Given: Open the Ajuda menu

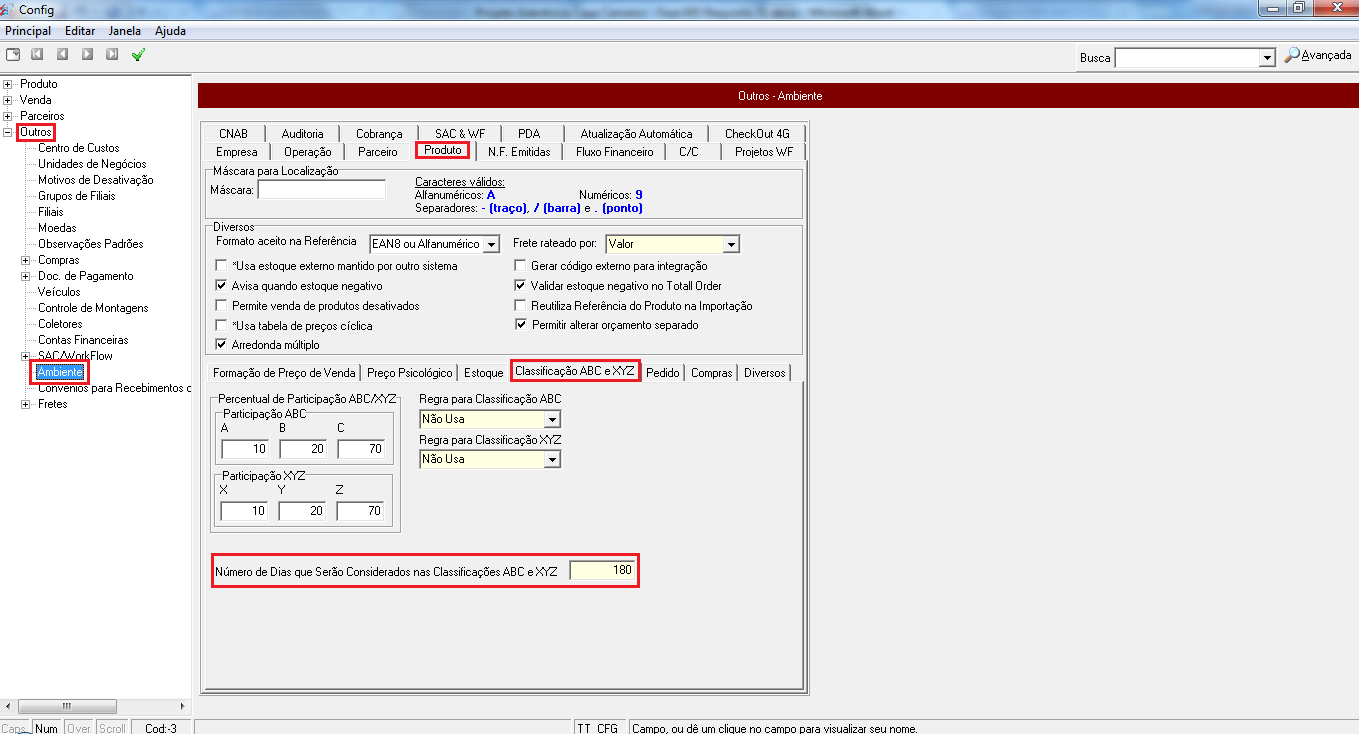Looking at the screenshot, I should point(170,31).
